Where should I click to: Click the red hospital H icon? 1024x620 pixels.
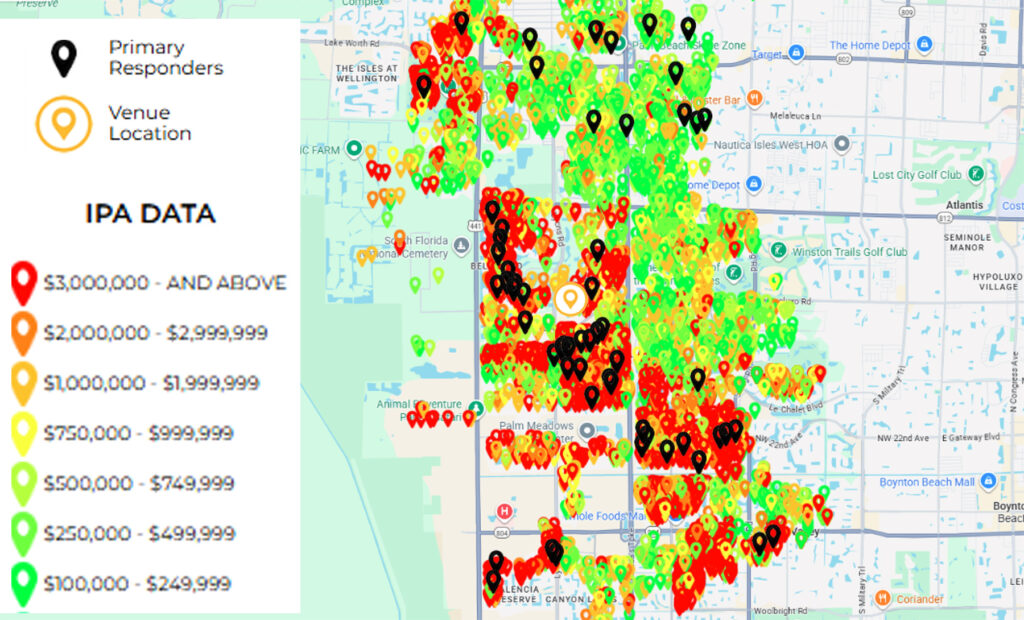tap(505, 510)
